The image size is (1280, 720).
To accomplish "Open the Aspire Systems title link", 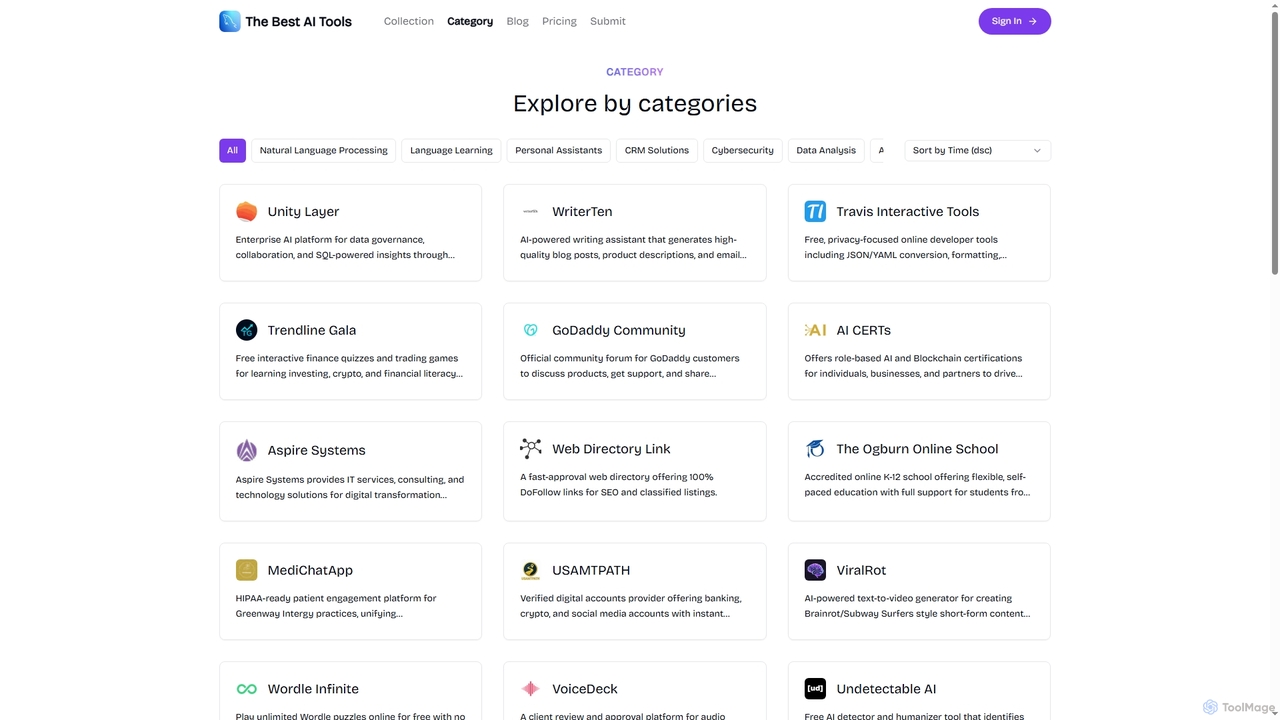I will tap(316, 450).
